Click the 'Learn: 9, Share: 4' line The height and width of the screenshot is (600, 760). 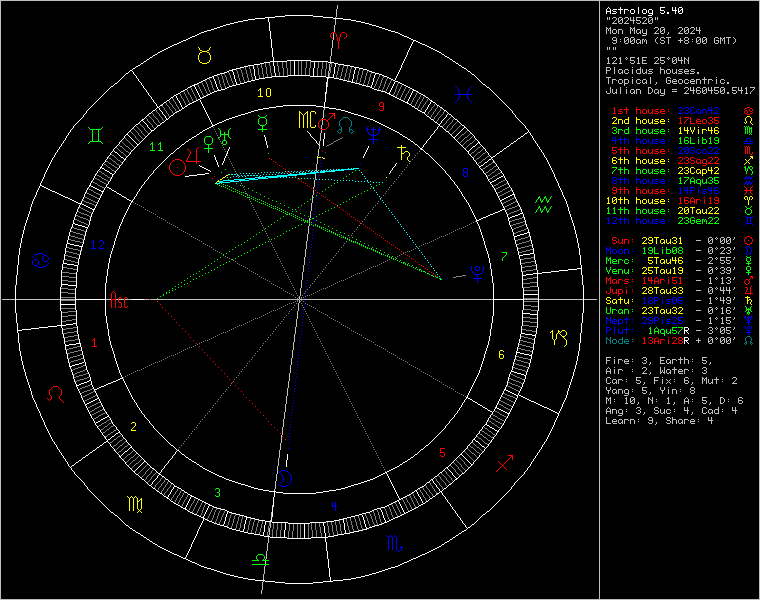[659, 421]
